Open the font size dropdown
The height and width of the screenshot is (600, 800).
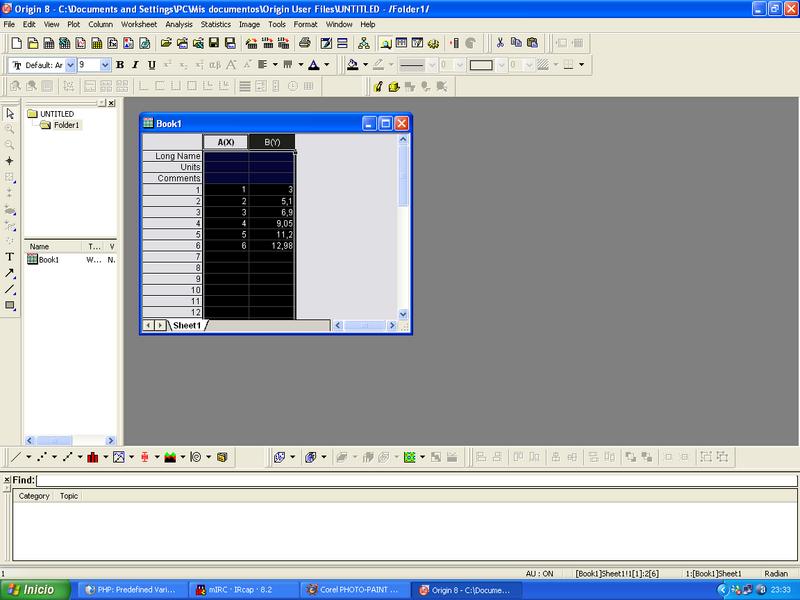point(105,65)
